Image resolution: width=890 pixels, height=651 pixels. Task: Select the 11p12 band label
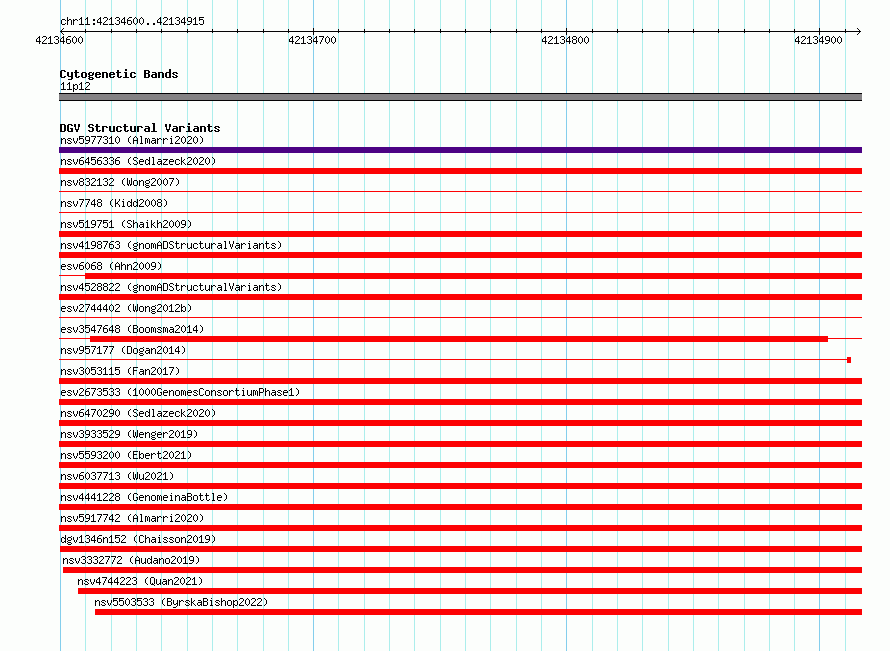coord(75,86)
